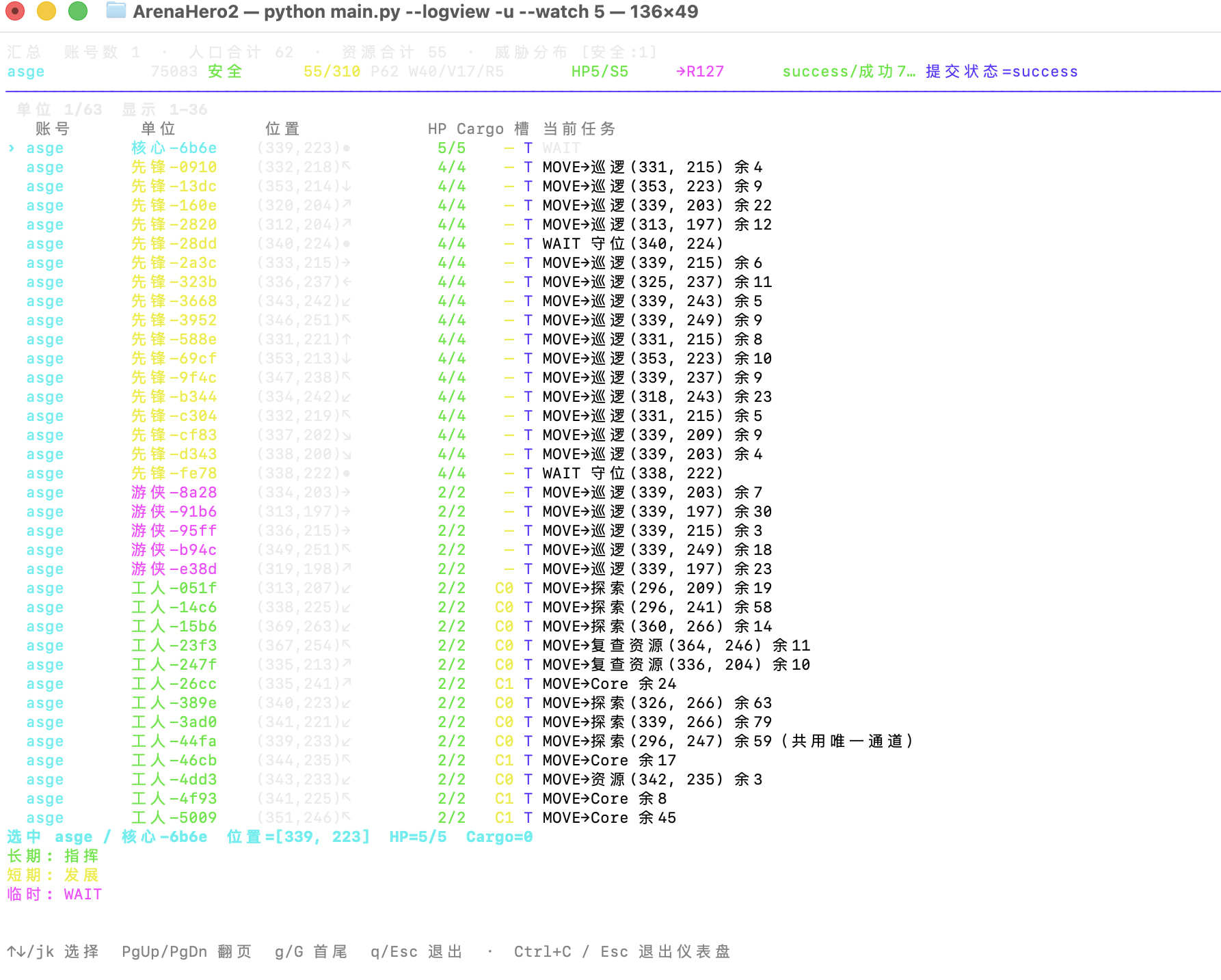
Task: Click unit 先锋-b344
Action: (x=174, y=396)
